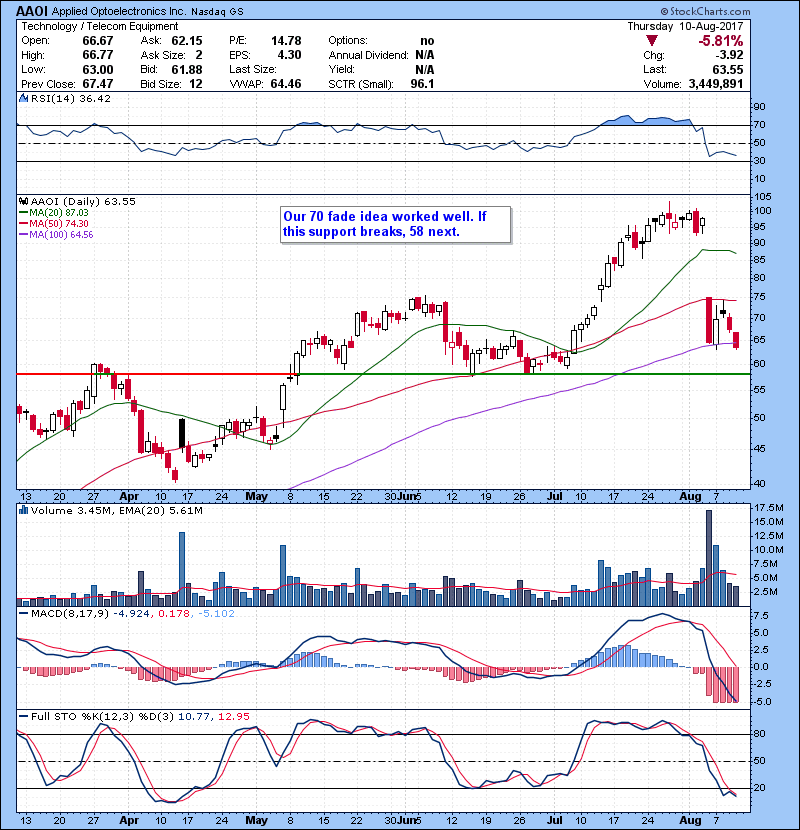Screen dimensions: 800x830
Task: Click the High value 66.77
Action: click(98, 55)
